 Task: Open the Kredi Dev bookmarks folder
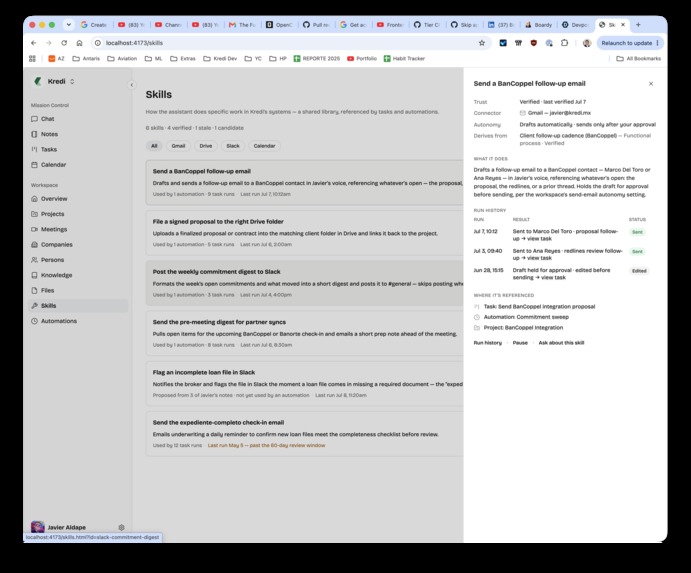(x=220, y=59)
